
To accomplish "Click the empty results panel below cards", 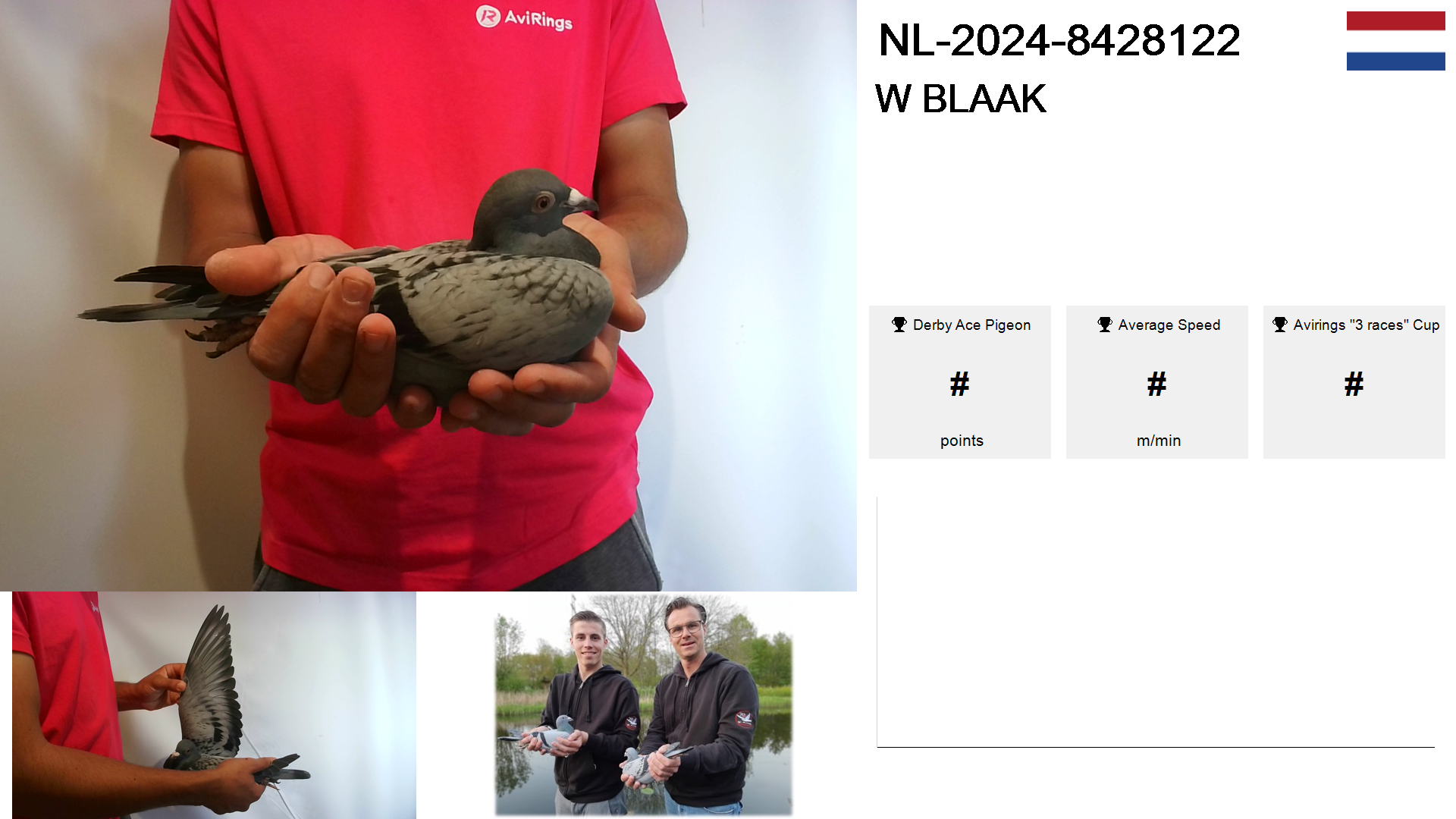I will tap(1156, 622).
